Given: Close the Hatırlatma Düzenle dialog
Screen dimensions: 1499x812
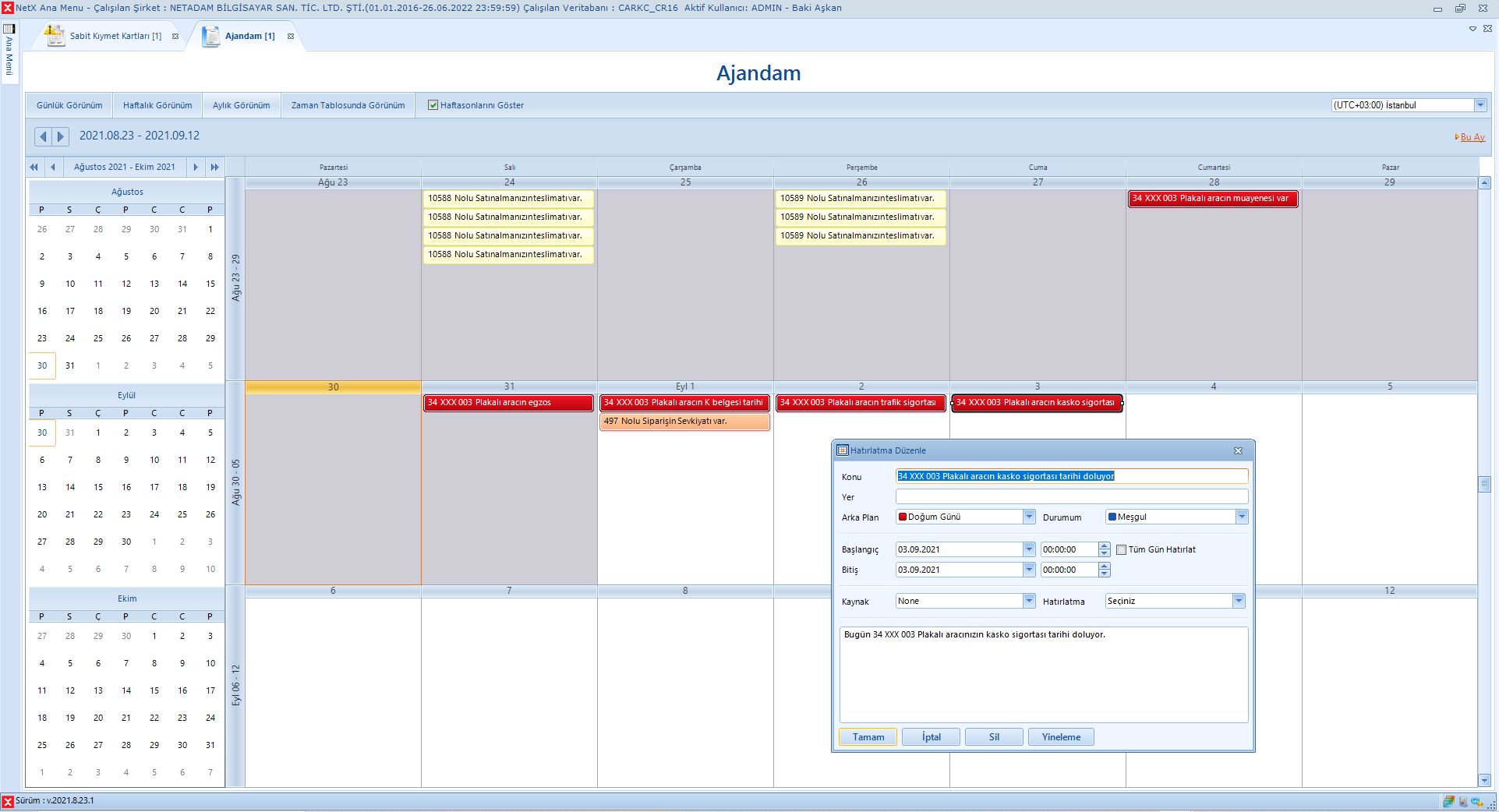Looking at the screenshot, I should [1238, 451].
